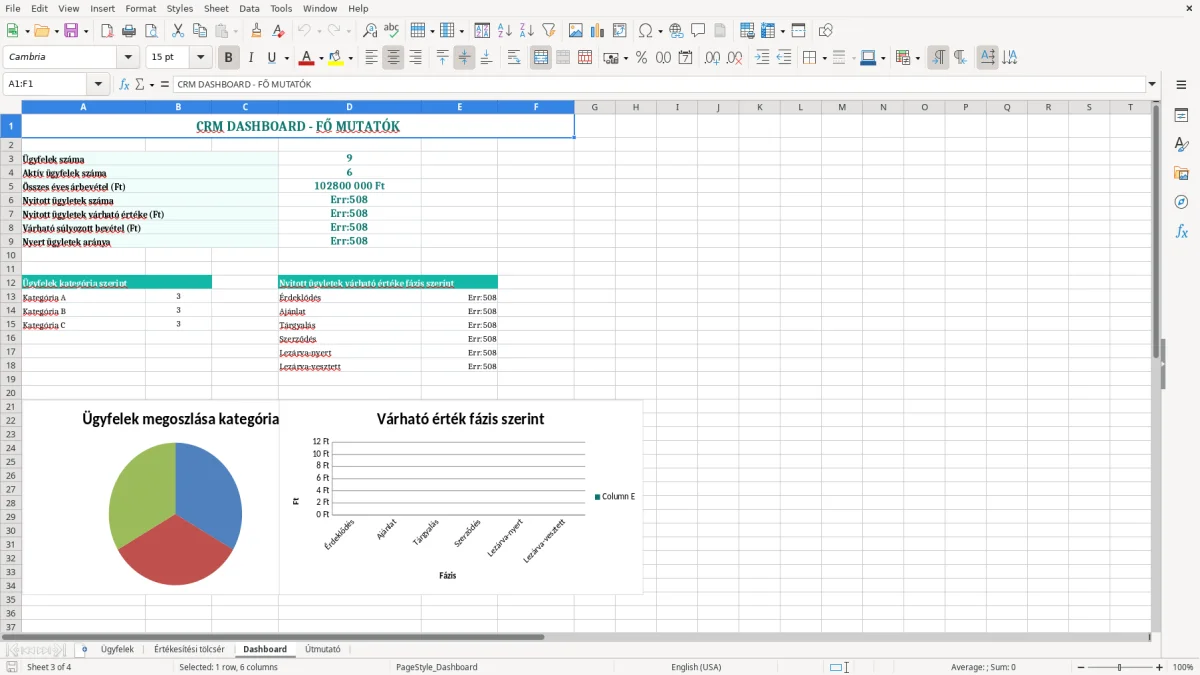The height and width of the screenshot is (675, 1200).
Task: Click the Print icon
Action: pyautogui.click(x=129, y=31)
